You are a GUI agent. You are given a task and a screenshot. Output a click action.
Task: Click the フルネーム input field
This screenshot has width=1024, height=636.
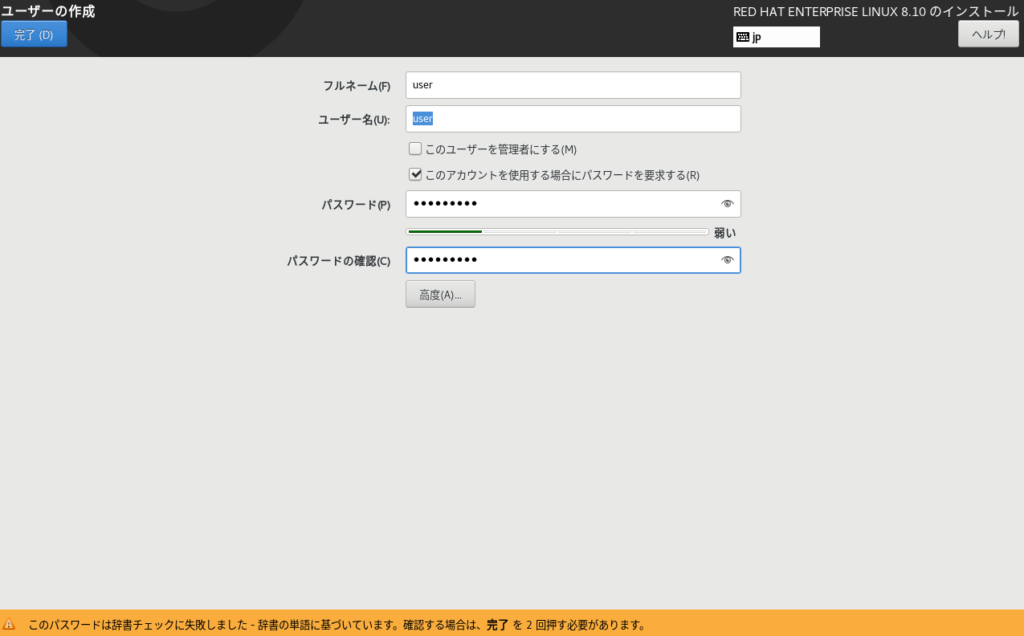click(x=572, y=85)
